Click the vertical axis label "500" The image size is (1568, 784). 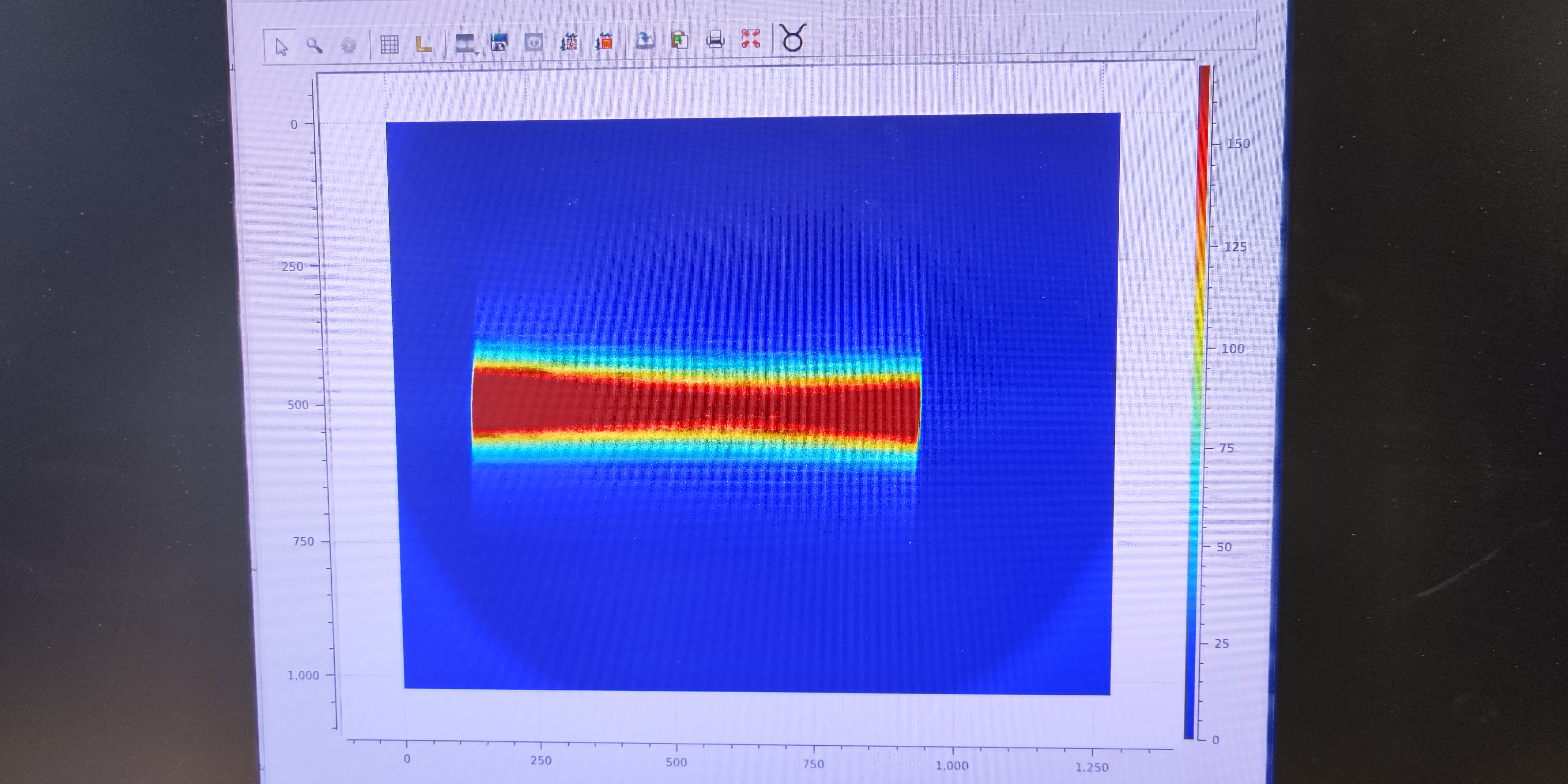click(x=298, y=405)
